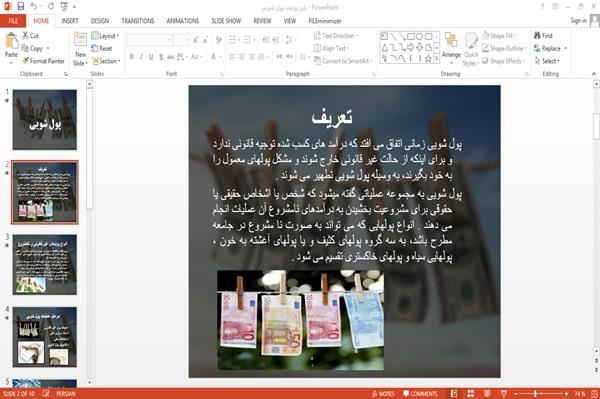
Task: Toggle Center paragraph alignment
Action: click(x=242, y=57)
